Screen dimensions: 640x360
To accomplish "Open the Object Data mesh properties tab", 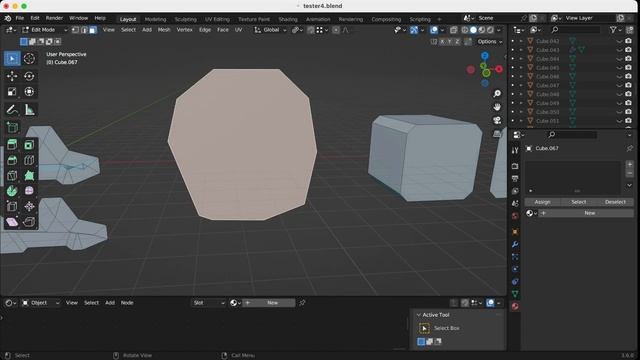I will tap(515, 294).
